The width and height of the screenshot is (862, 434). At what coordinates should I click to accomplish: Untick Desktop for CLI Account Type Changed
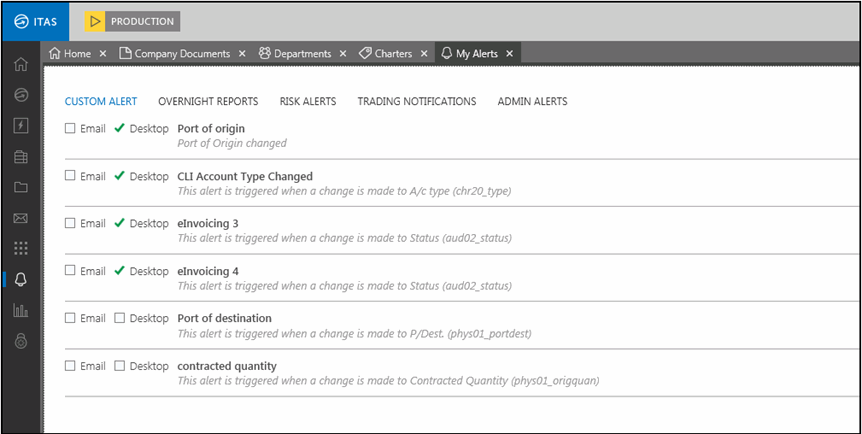(x=119, y=175)
